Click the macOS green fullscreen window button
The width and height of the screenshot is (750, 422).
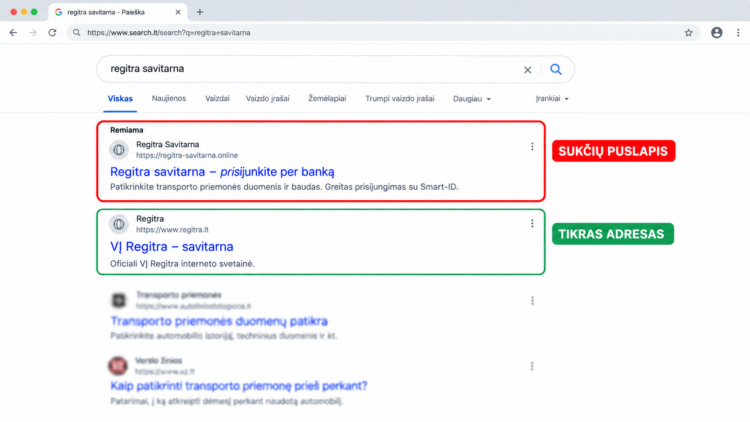click(x=34, y=12)
